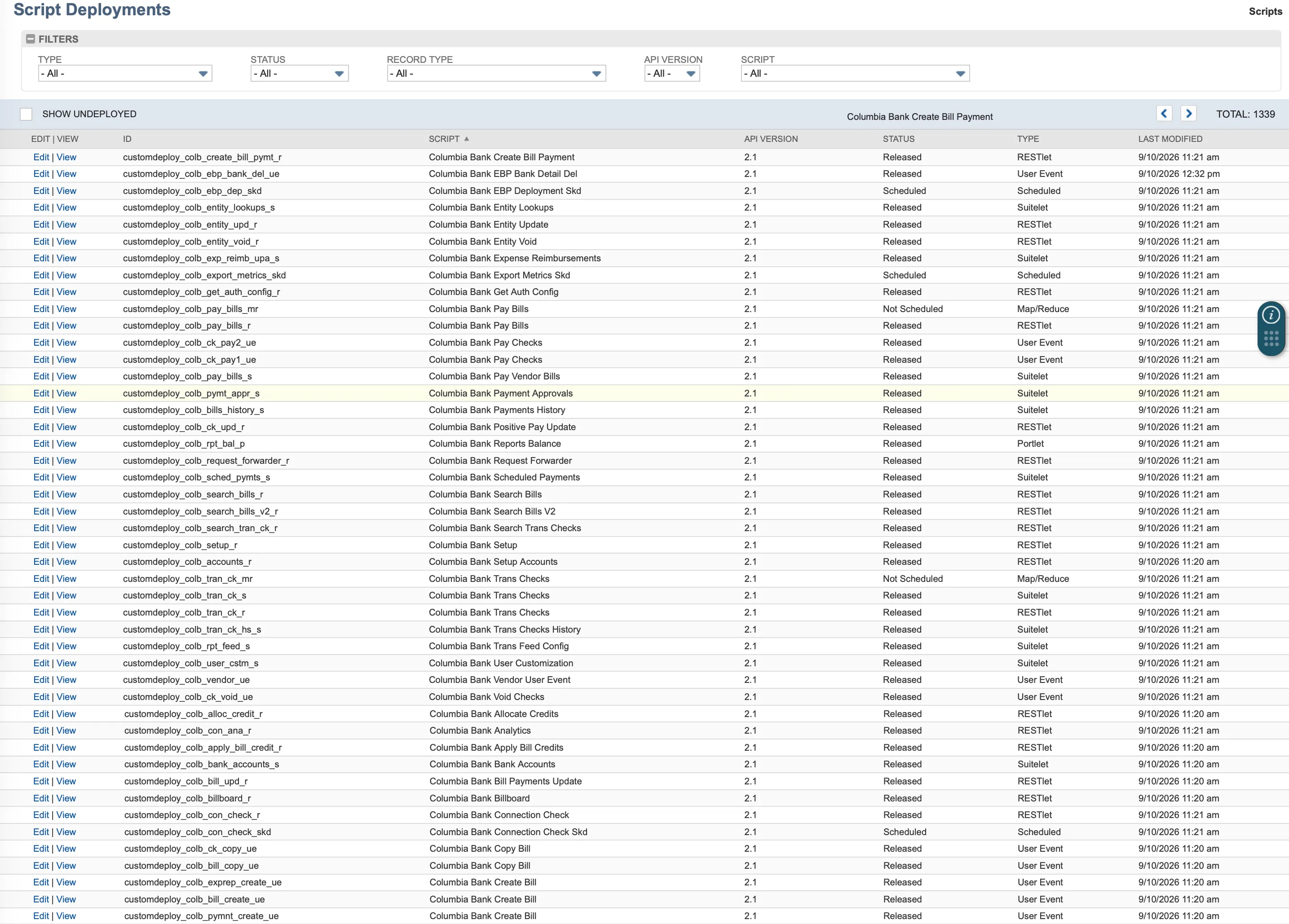Open the RECORD TYPE filter dropdown

[496, 73]
